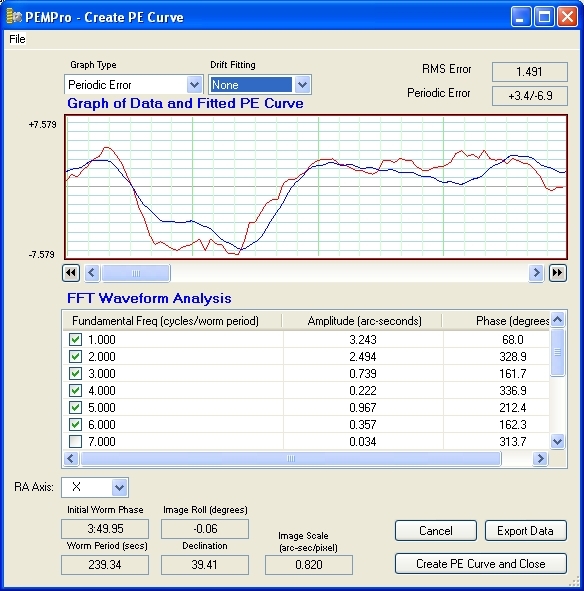Screen dimensions: 584x591
Task: Click amplitude value 0.034
Action: point(363,441)
